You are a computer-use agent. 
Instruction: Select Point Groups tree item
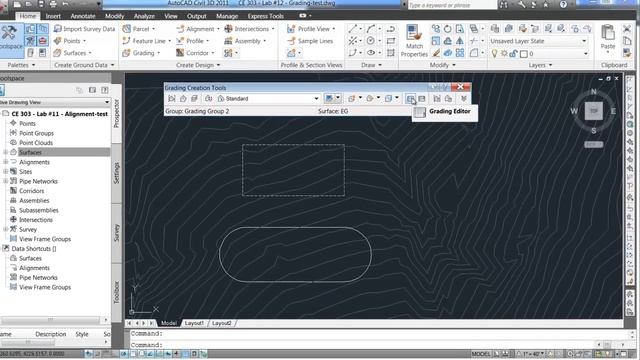pos(36,133)
